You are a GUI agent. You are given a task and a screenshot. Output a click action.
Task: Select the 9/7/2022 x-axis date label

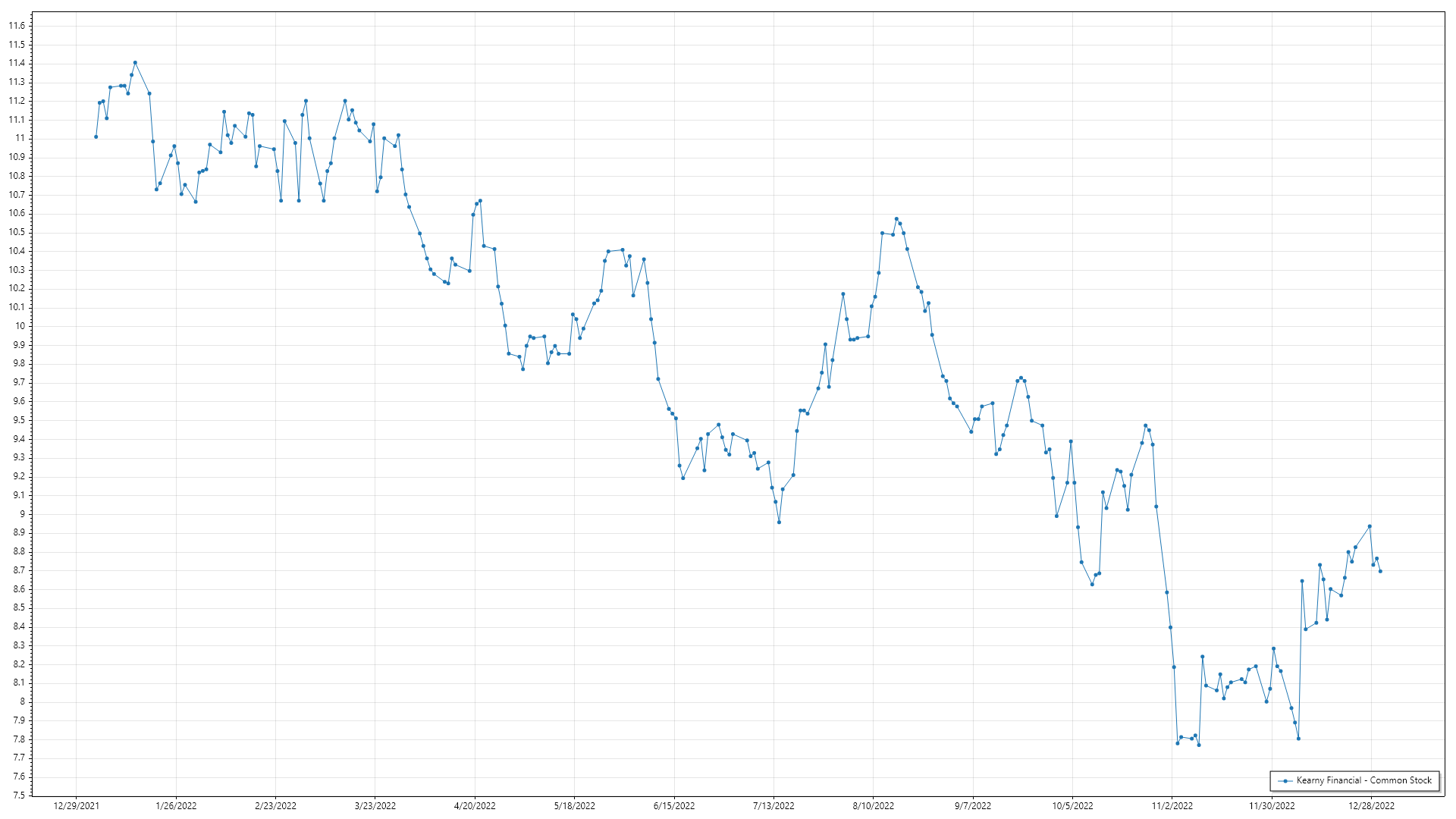[973, 806]
